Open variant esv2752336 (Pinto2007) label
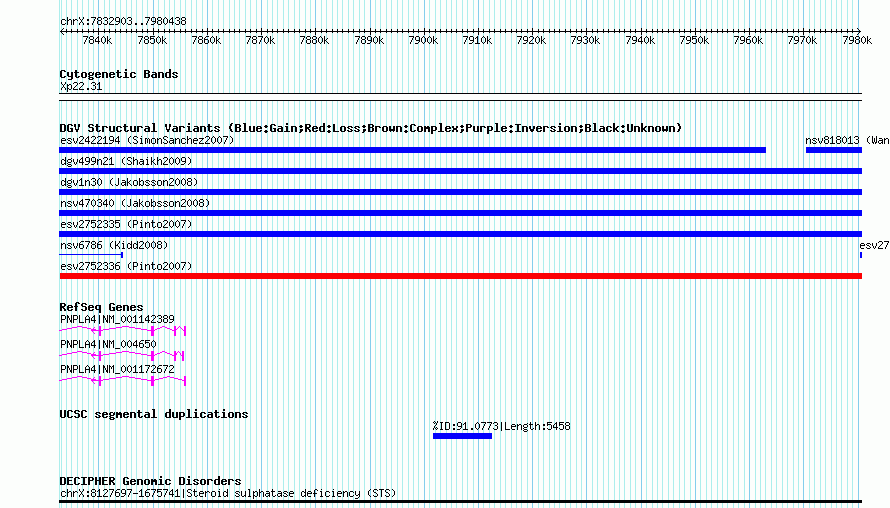 (126, 266)
